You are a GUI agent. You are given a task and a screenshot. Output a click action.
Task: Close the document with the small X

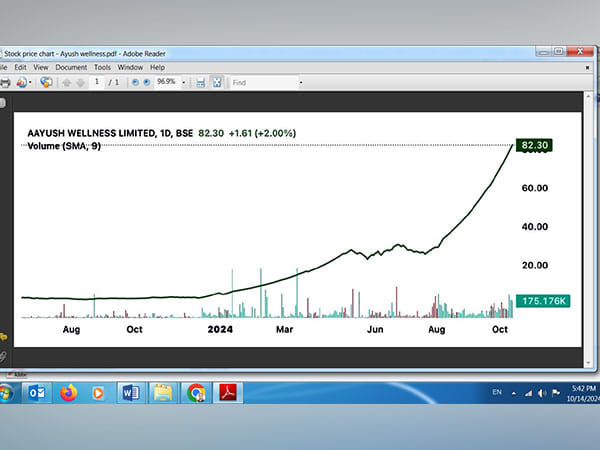point(587,67)
